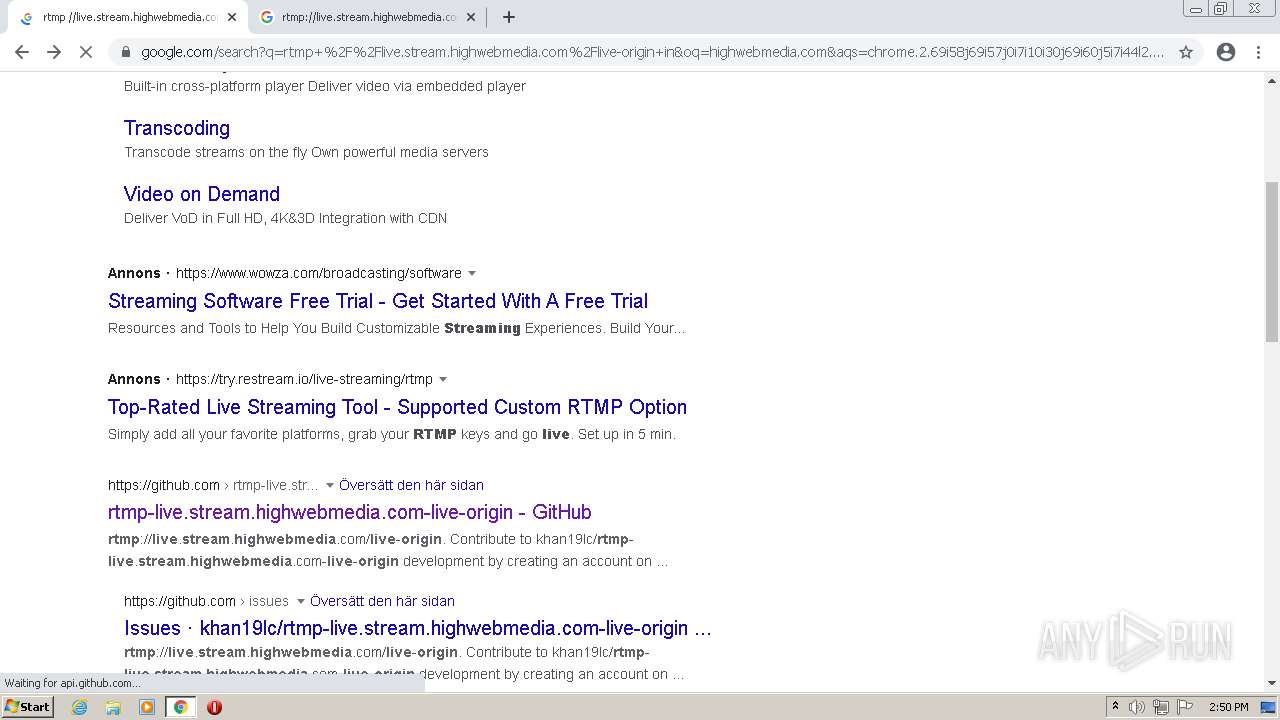Open media player from taskbar

147,707
